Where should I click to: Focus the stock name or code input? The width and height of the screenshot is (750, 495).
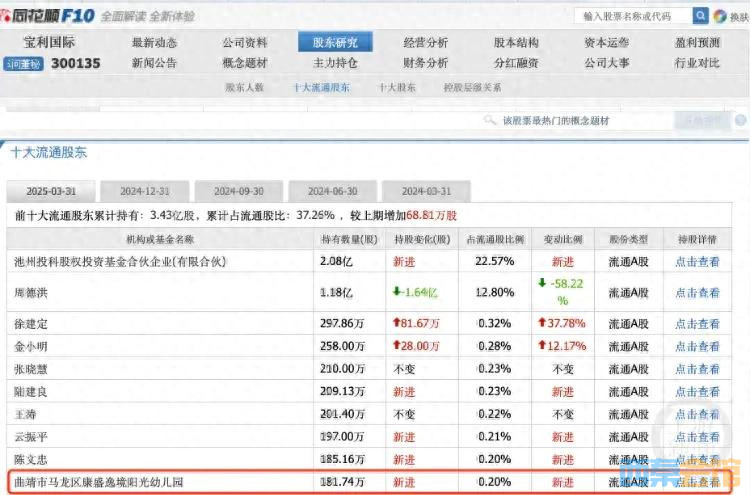[x=633, y=16]
